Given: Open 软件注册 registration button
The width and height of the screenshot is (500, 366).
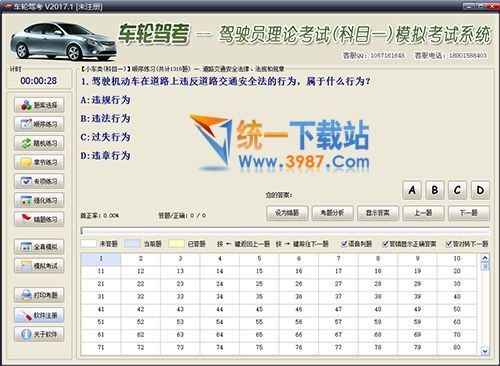Looking at the screenshot, I should 39,315.
